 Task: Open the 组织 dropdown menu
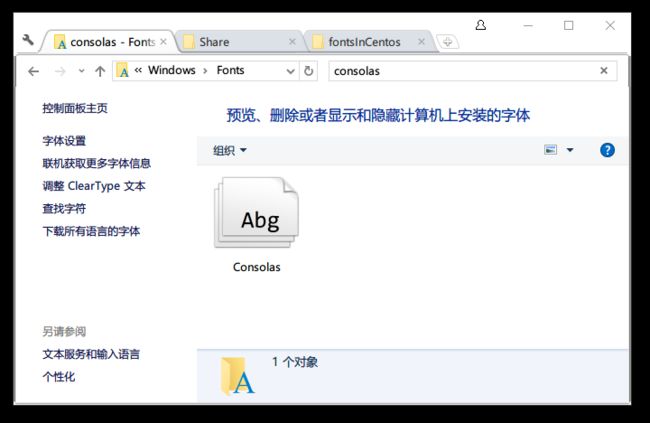pyautogui.click(x=230, y=150)
